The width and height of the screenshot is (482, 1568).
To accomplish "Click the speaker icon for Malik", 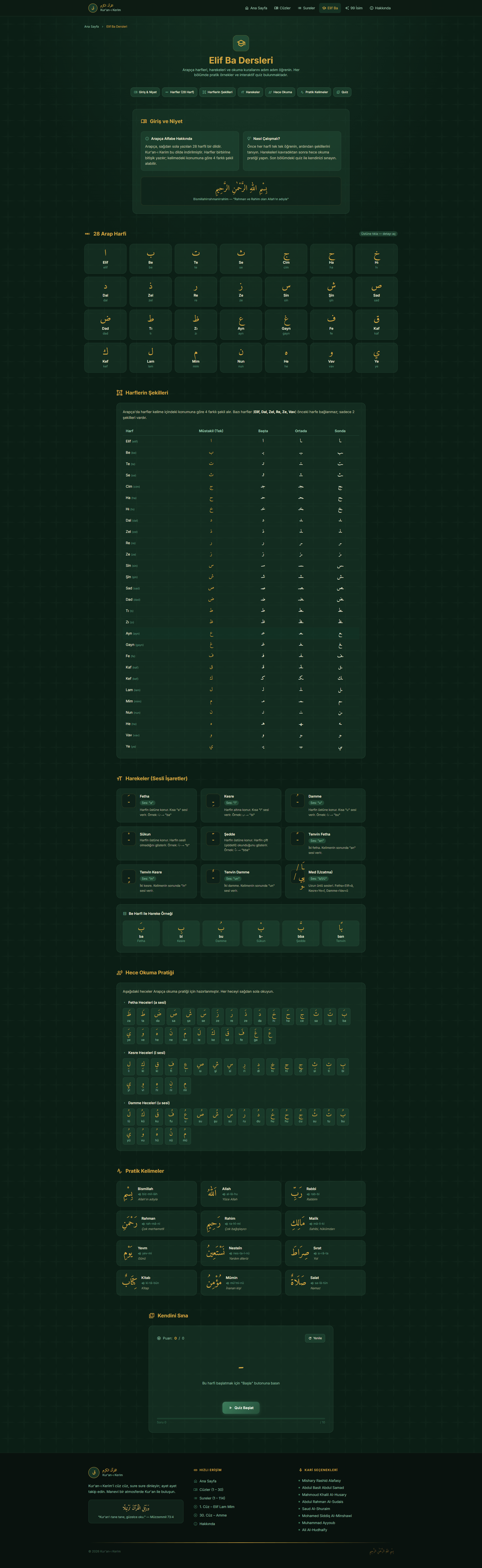I will pyautogui.click(x=311, y=1223).
